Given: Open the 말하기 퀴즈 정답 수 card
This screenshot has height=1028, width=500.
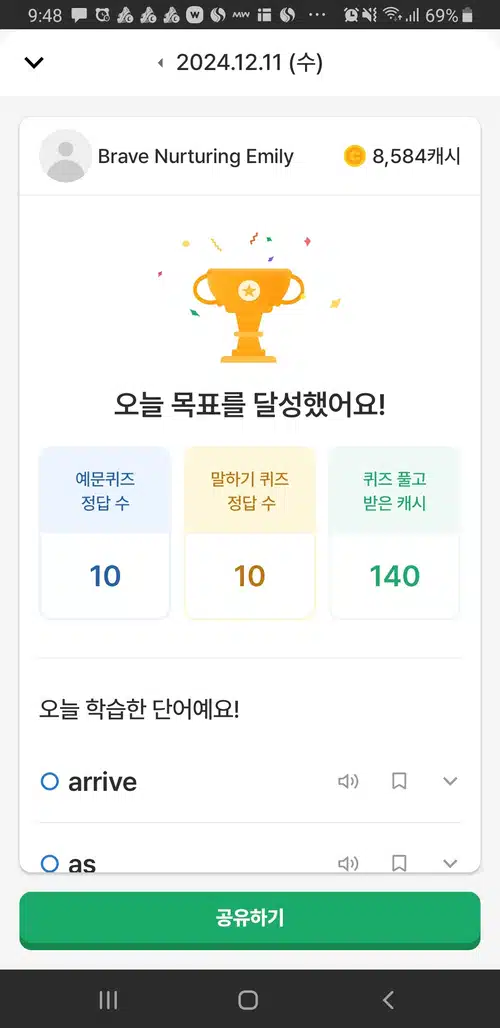Looking at the screenshot, I should click(250, 532).
